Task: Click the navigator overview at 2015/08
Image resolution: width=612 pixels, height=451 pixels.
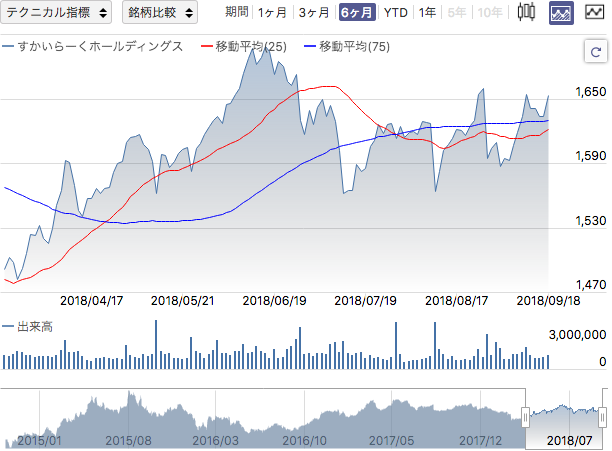Action: pyautogui.click(x=128, y=440)
